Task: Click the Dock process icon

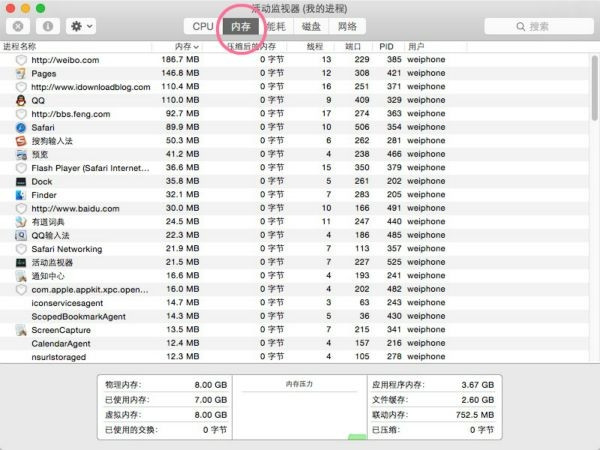Action: (x=21, y=181)
